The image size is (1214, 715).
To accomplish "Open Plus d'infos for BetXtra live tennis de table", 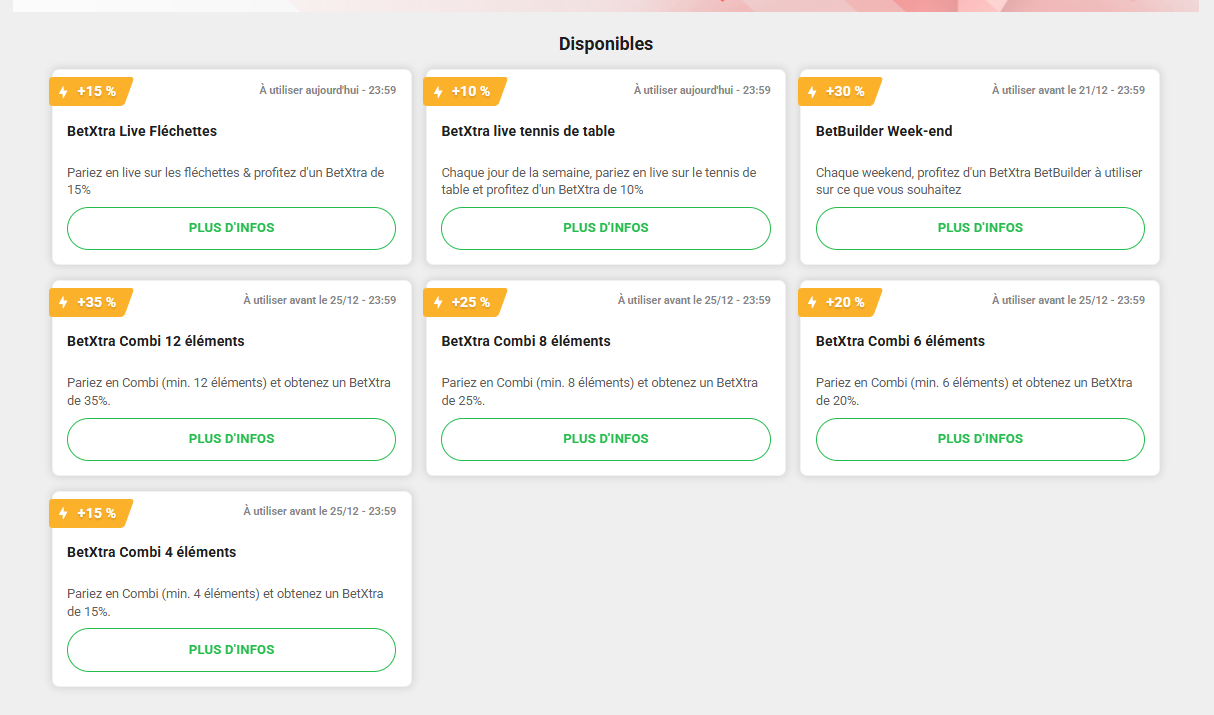I will (x=606, y=228).
